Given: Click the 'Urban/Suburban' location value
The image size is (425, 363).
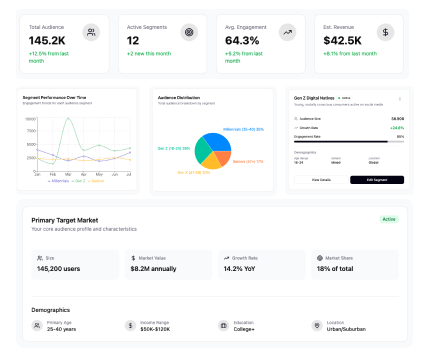Looking at the screenshot, I should [346, 329].
